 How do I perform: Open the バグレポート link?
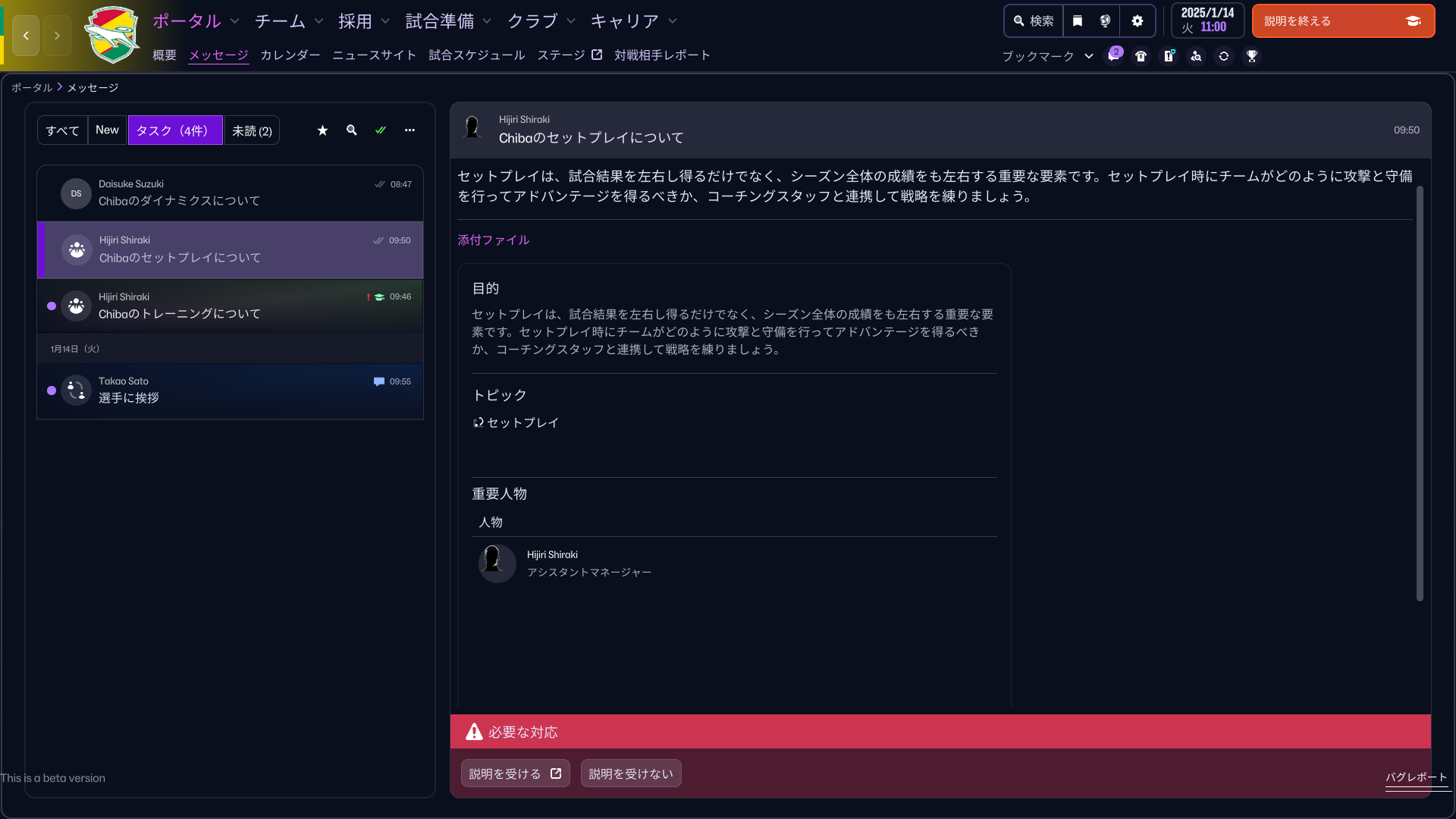click(x=1417, y=777)
